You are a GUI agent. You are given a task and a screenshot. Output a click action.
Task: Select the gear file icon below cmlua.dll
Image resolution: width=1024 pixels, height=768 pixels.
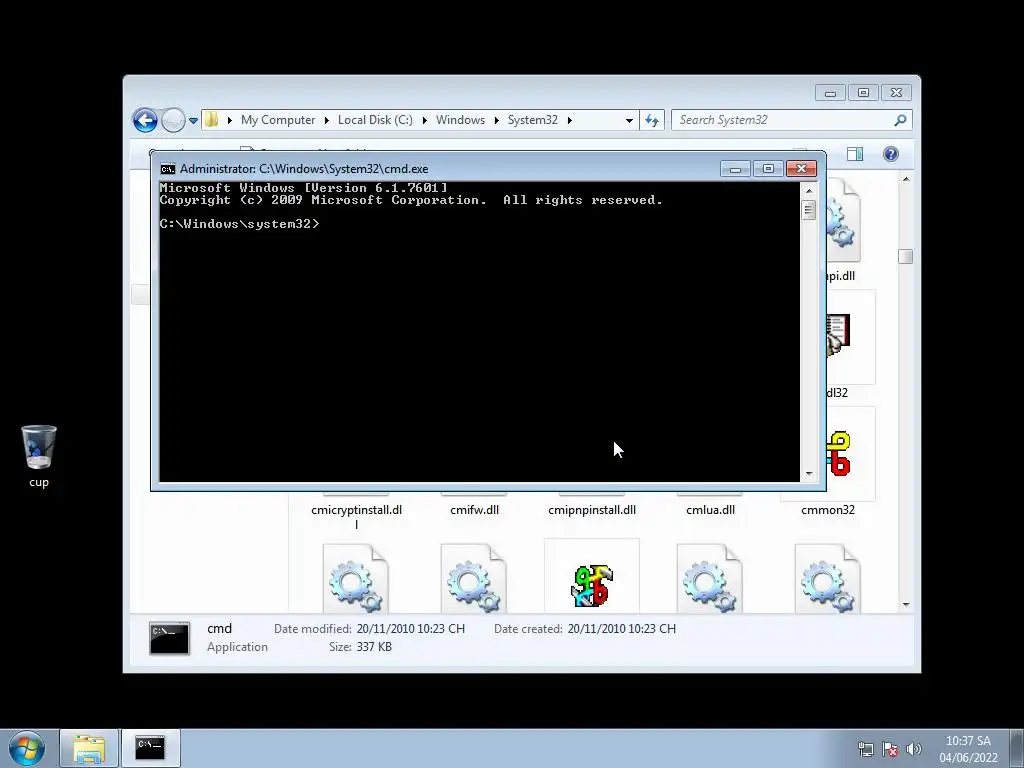[710, 579]
